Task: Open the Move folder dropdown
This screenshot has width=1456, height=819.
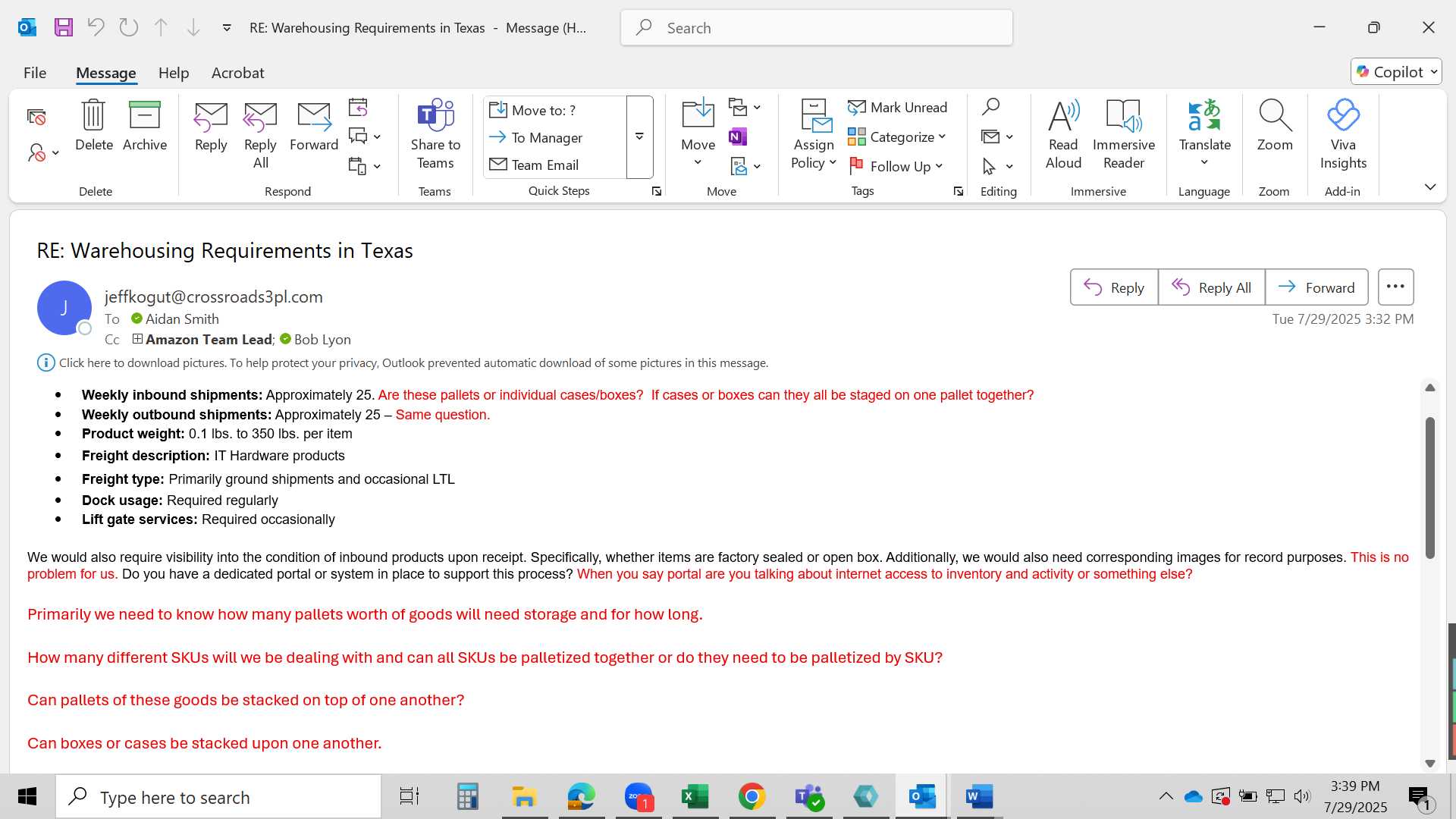Action: [698, 135]
